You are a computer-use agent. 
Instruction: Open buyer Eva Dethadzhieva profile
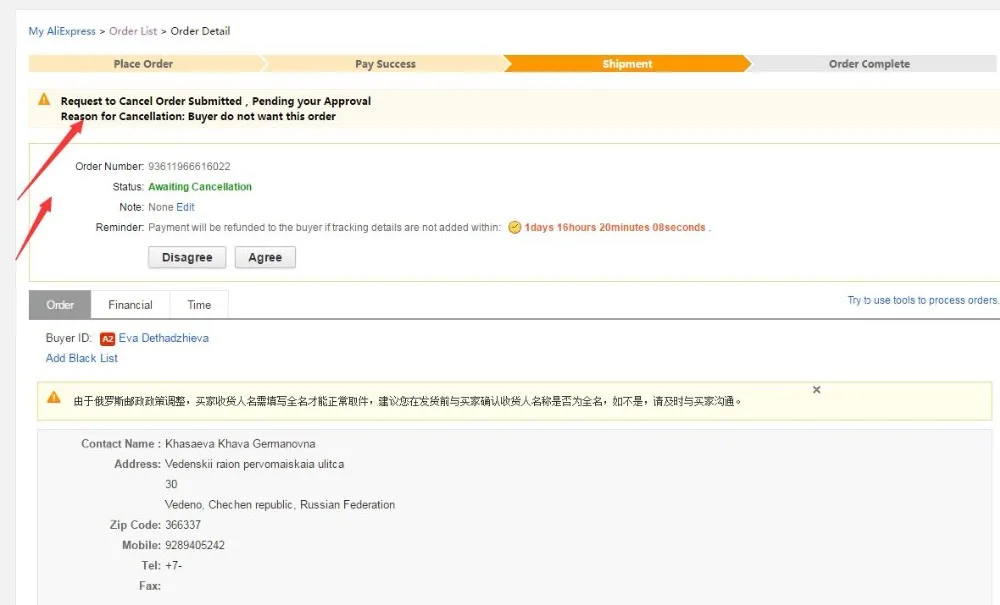click(x=163, y=338)
